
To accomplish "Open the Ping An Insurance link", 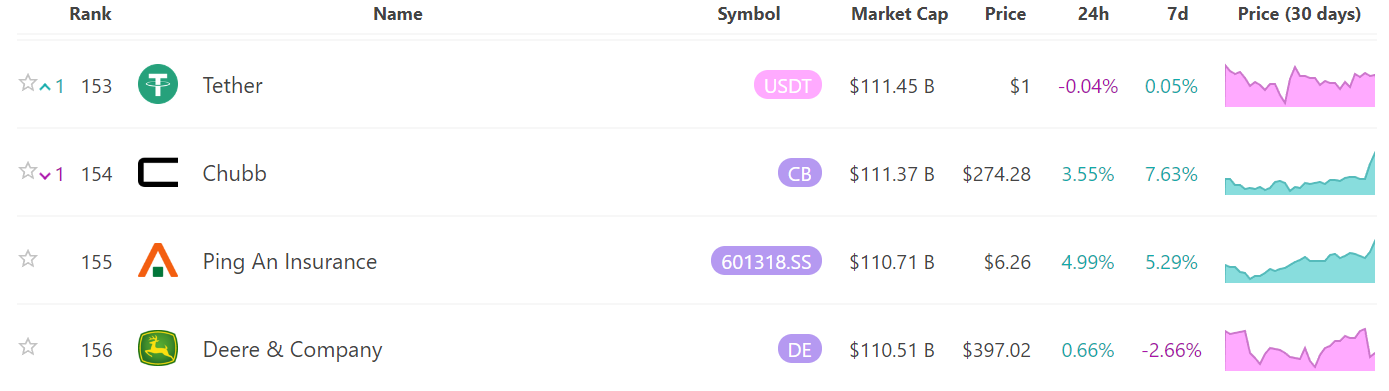I will coord(290,261).
